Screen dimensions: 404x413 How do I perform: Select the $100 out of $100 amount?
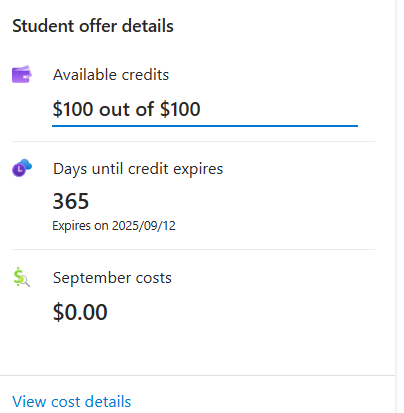pyautogui.click(x=127, y=109)
